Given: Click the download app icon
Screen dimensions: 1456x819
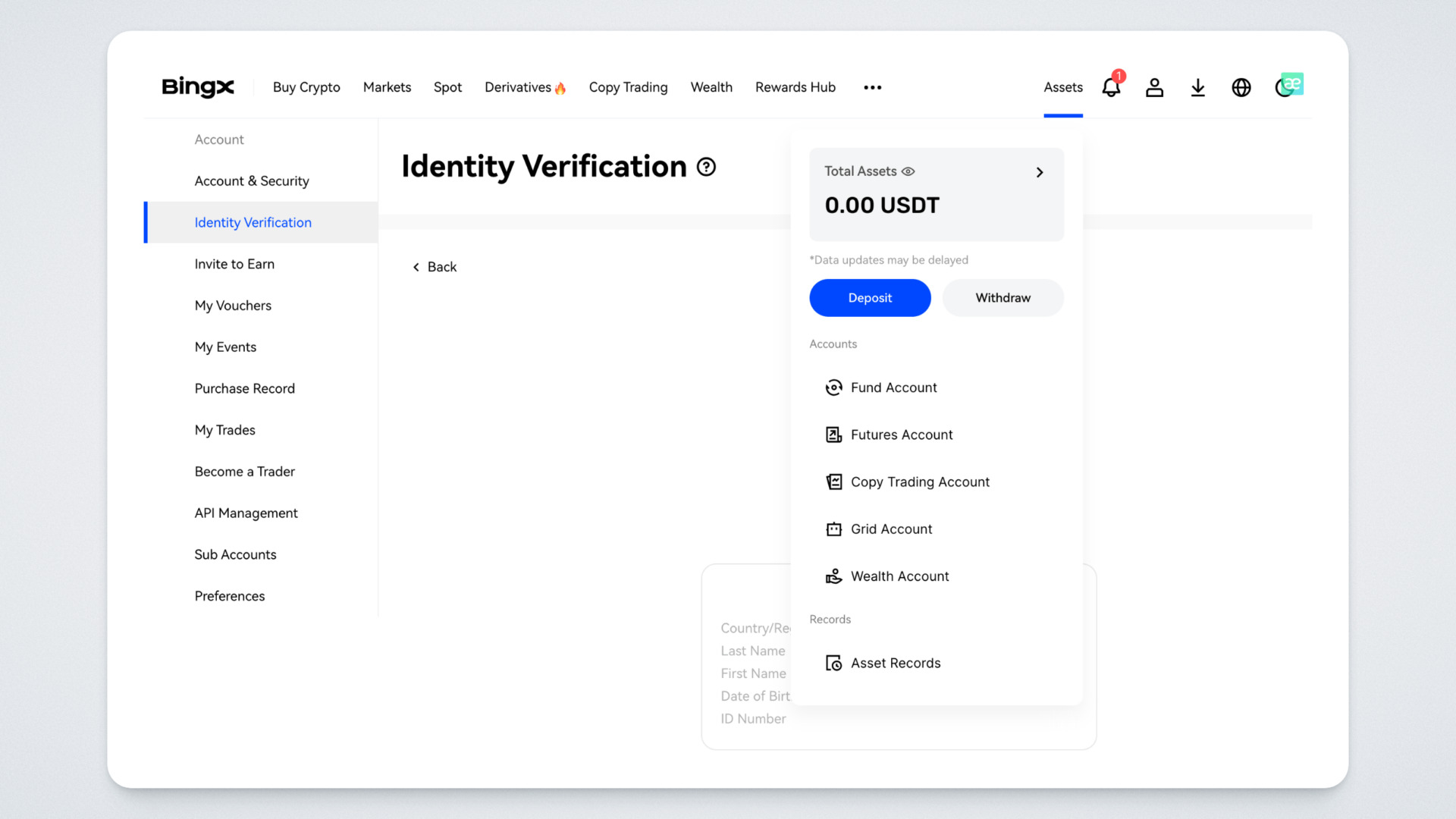Looking at the screenshot, I should tap(1198, 88).
